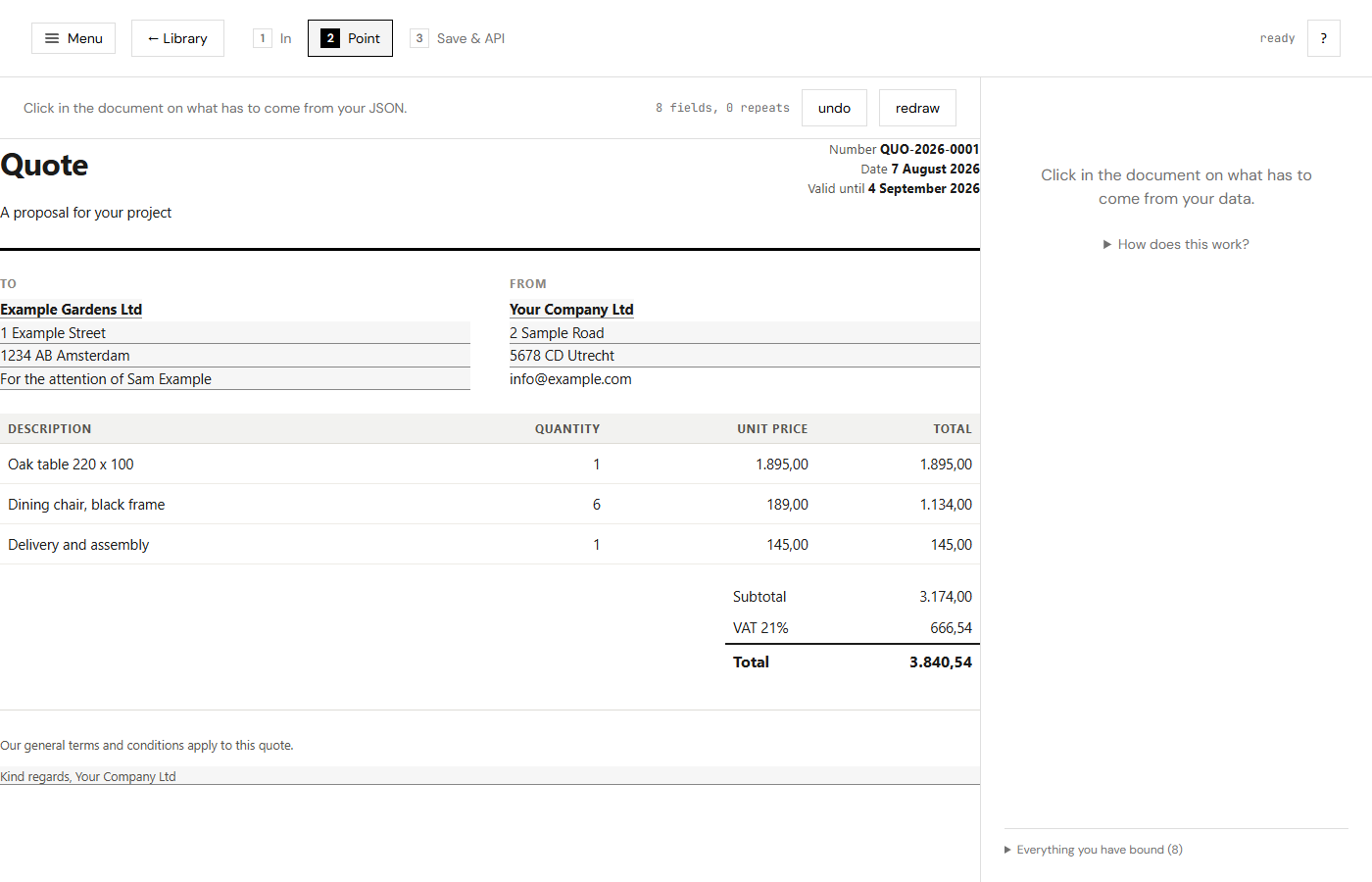Viewport: 1372px width, 882px height.
Task: Click the 'ready' status indicator
Action: (x=1277, y=38)
